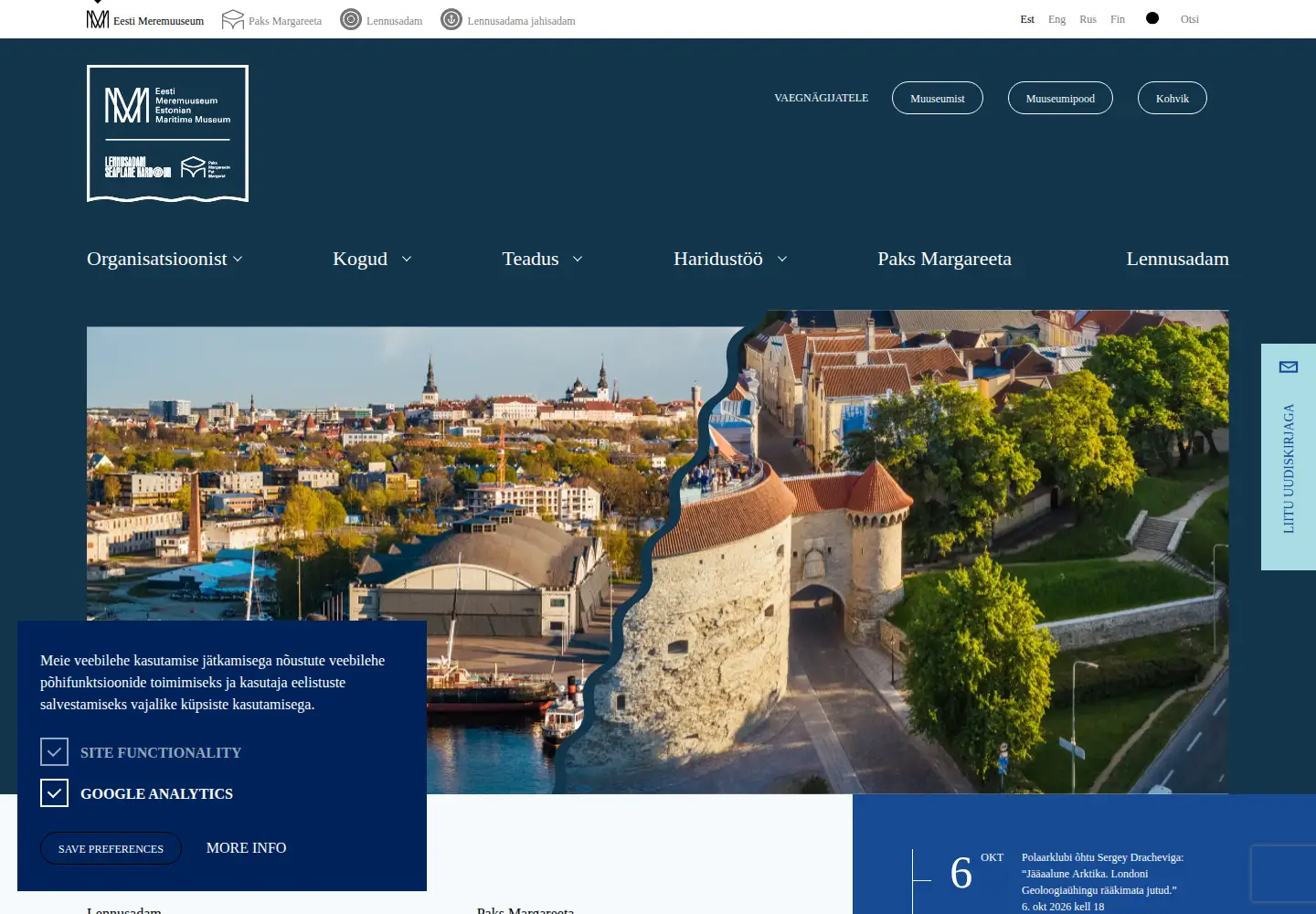Click the Kohvik button
Screen dimensions: 1316x914
(1173, 98)
